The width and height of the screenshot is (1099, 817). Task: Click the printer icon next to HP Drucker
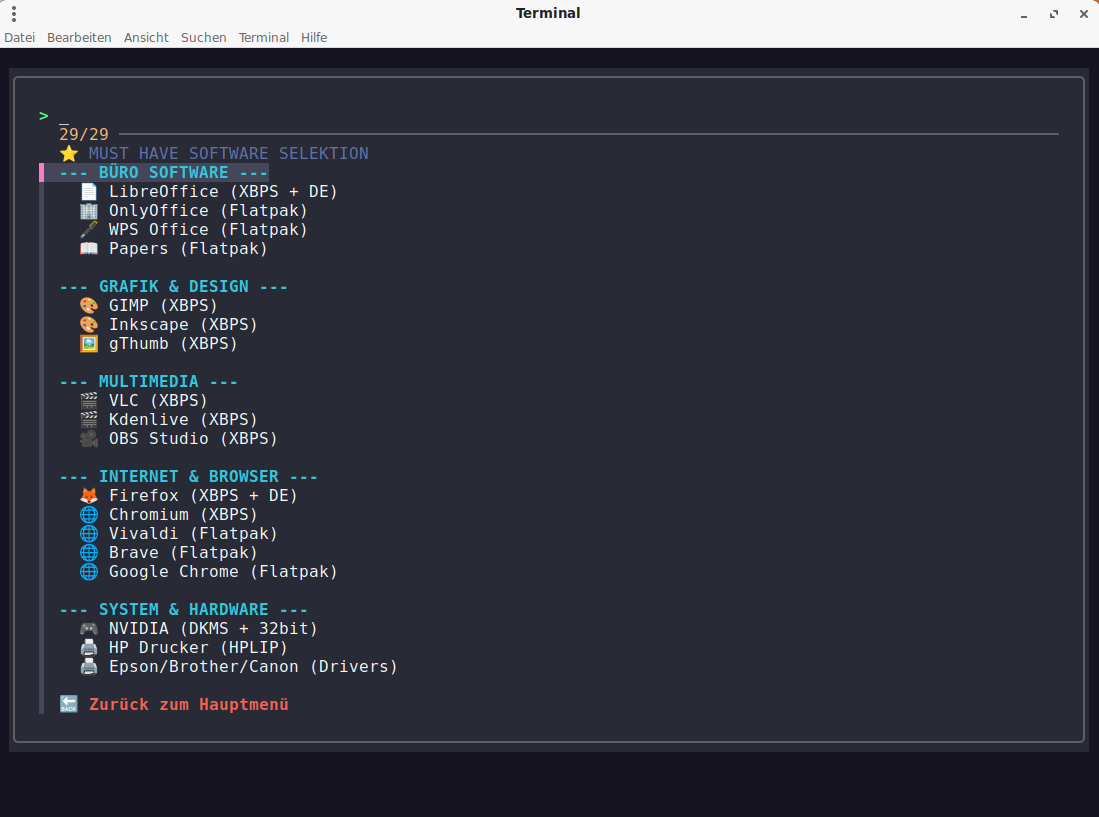click(x=89, y=647)
